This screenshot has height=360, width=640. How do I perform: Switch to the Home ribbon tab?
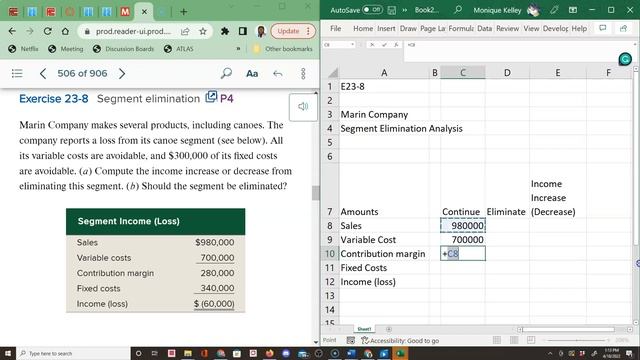point(363,29)
